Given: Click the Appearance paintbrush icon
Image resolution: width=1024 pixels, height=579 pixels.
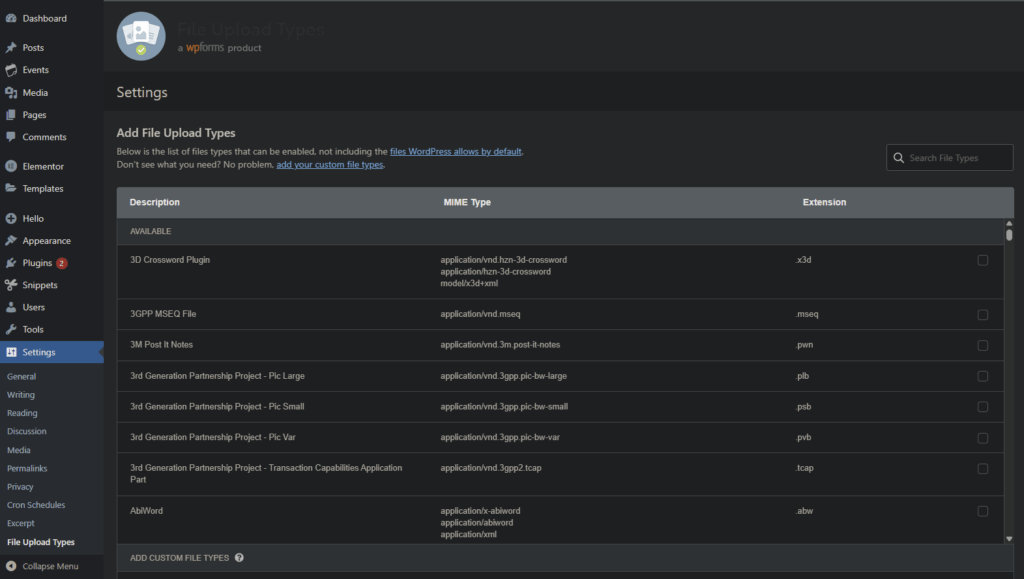Looking at the screenshot, I should [11, 241].
